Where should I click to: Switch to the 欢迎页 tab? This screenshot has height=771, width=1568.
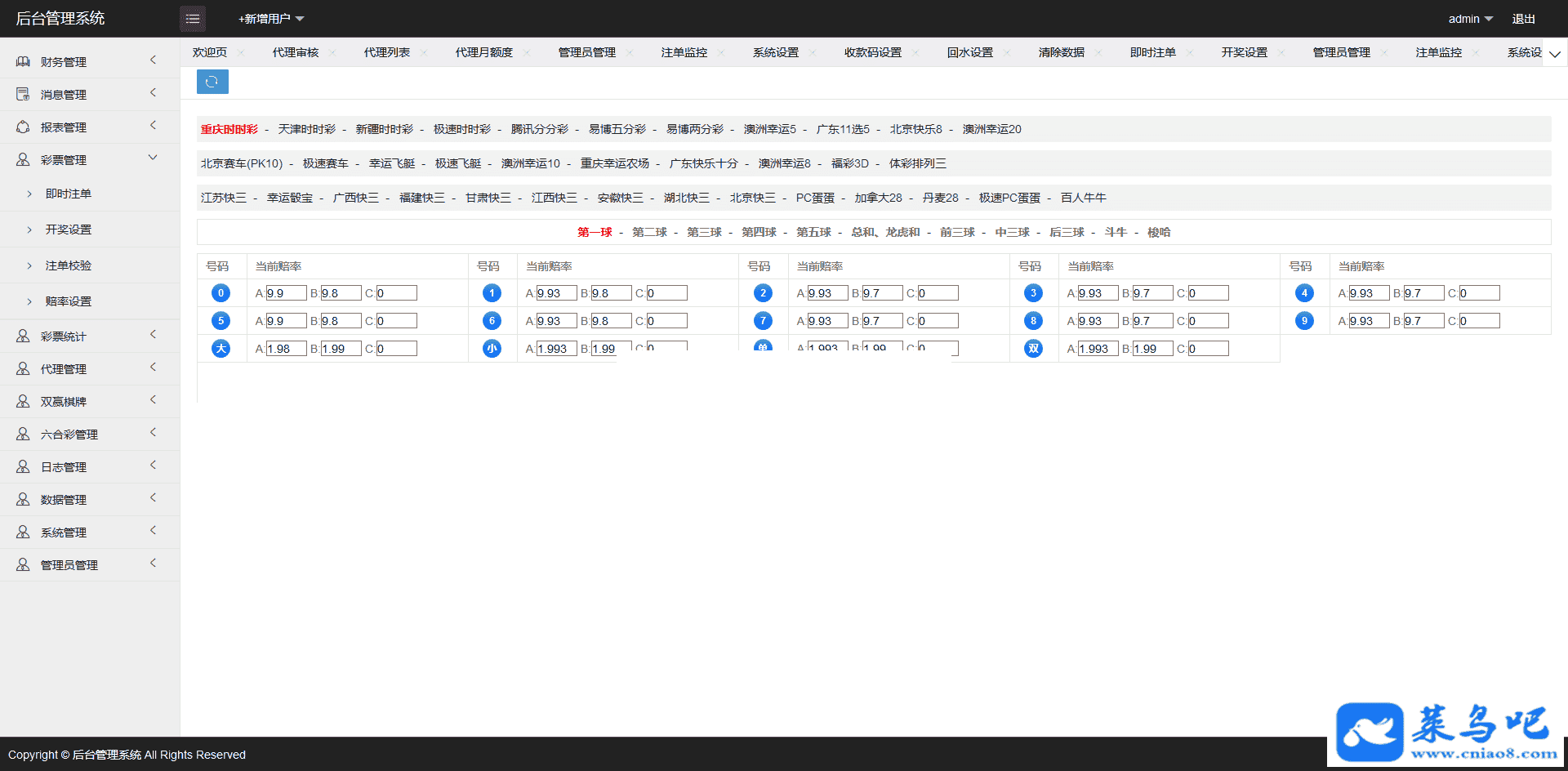(x=210, y=52)
